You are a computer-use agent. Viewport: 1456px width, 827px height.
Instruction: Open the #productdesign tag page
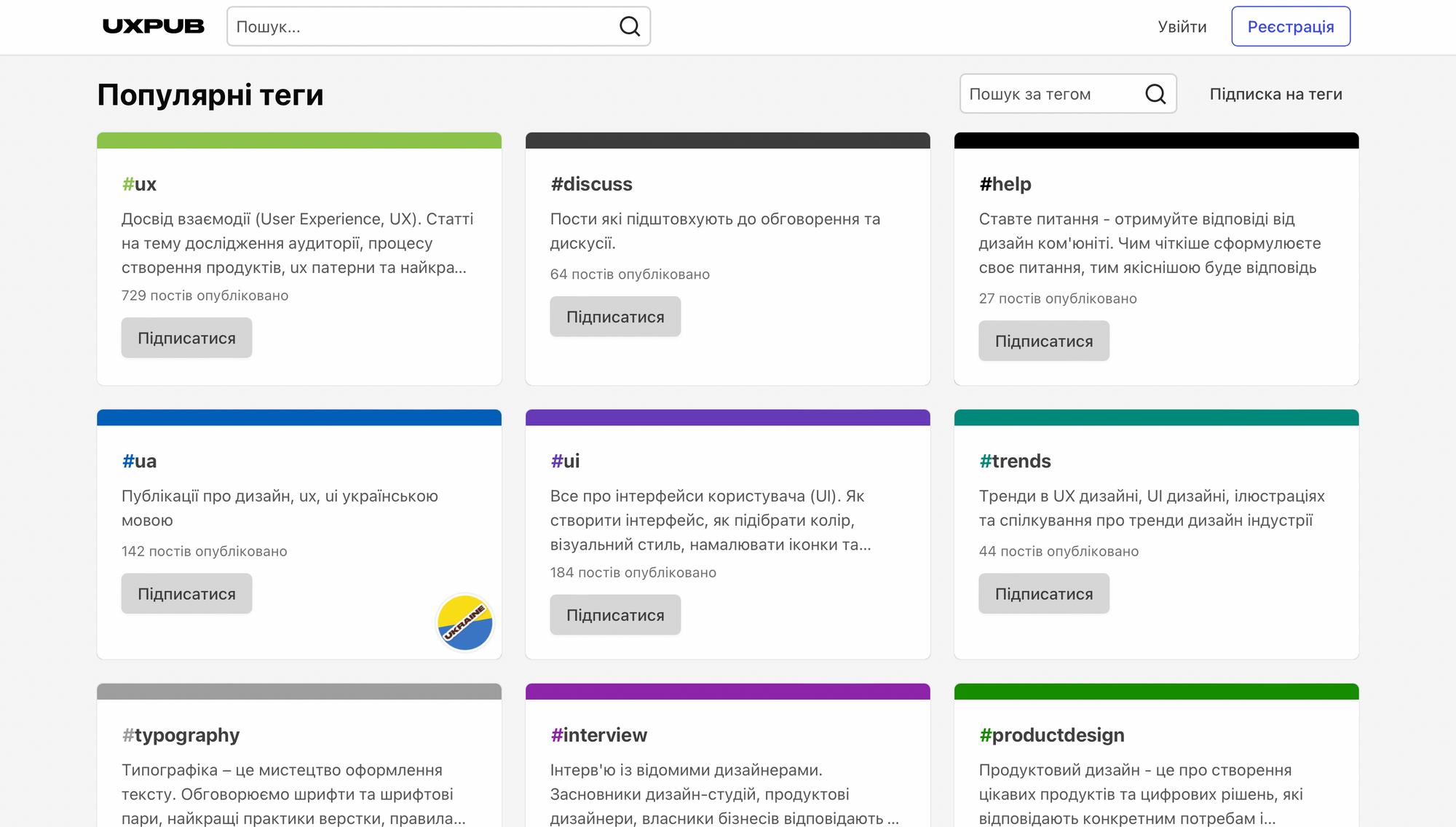tap(1051, 735)
